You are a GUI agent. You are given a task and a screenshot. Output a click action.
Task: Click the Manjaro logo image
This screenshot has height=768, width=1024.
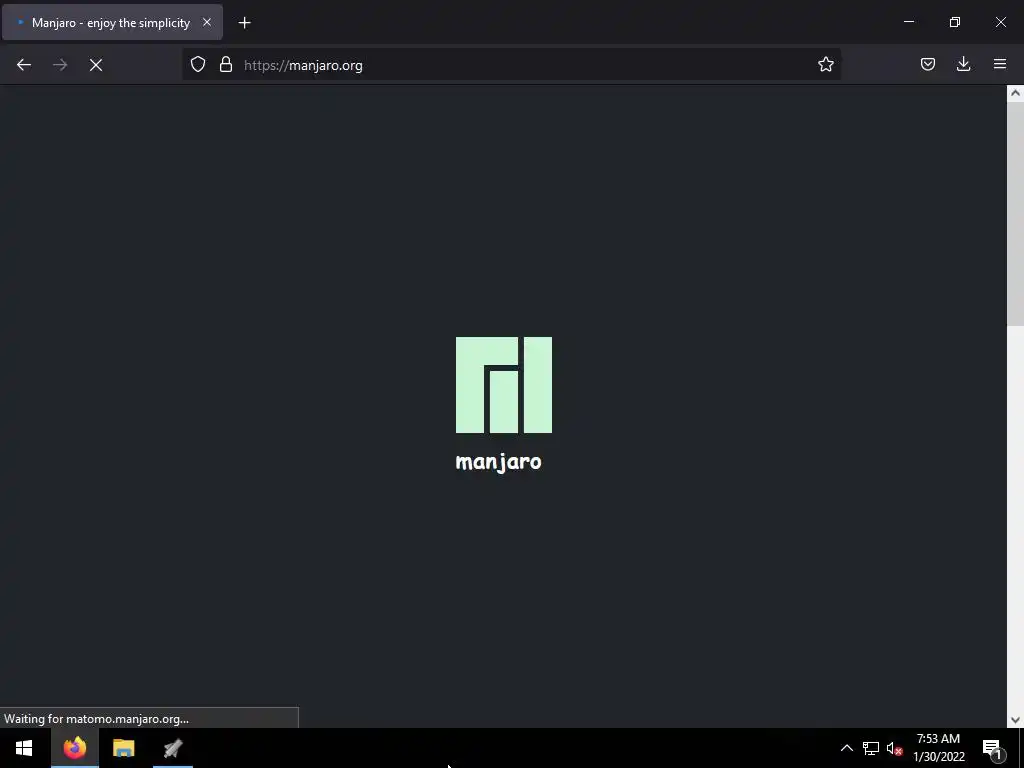504,385
